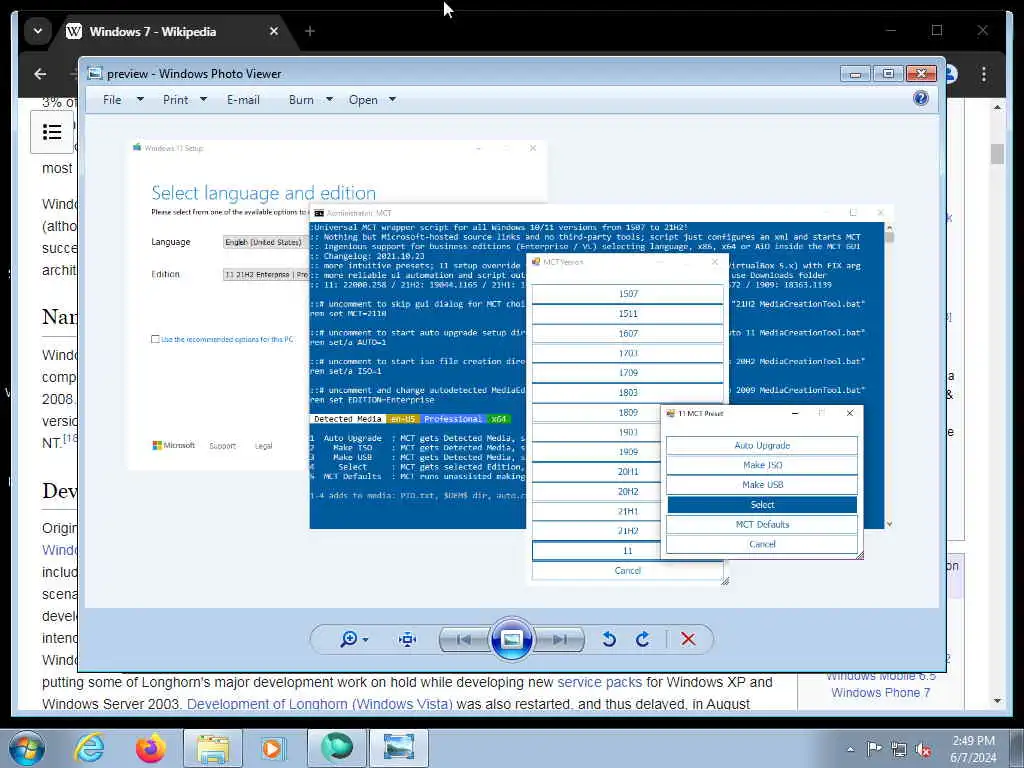Image resolution: width=1024 pixels, height=768 pixels.
Task: Minimize the Photo Viewer window
Action: click(856, 74)
